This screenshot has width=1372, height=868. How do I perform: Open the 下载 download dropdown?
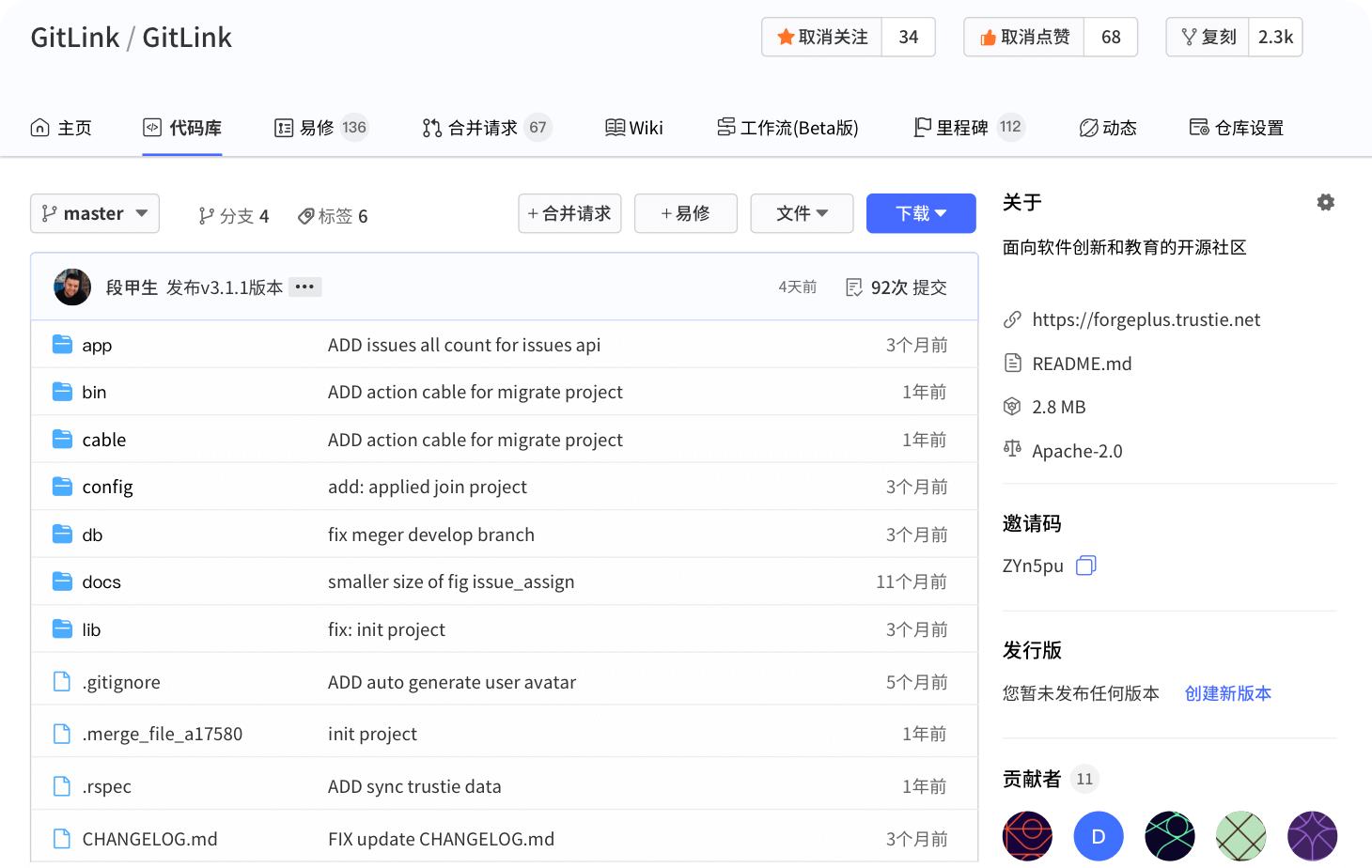point(920,213)
